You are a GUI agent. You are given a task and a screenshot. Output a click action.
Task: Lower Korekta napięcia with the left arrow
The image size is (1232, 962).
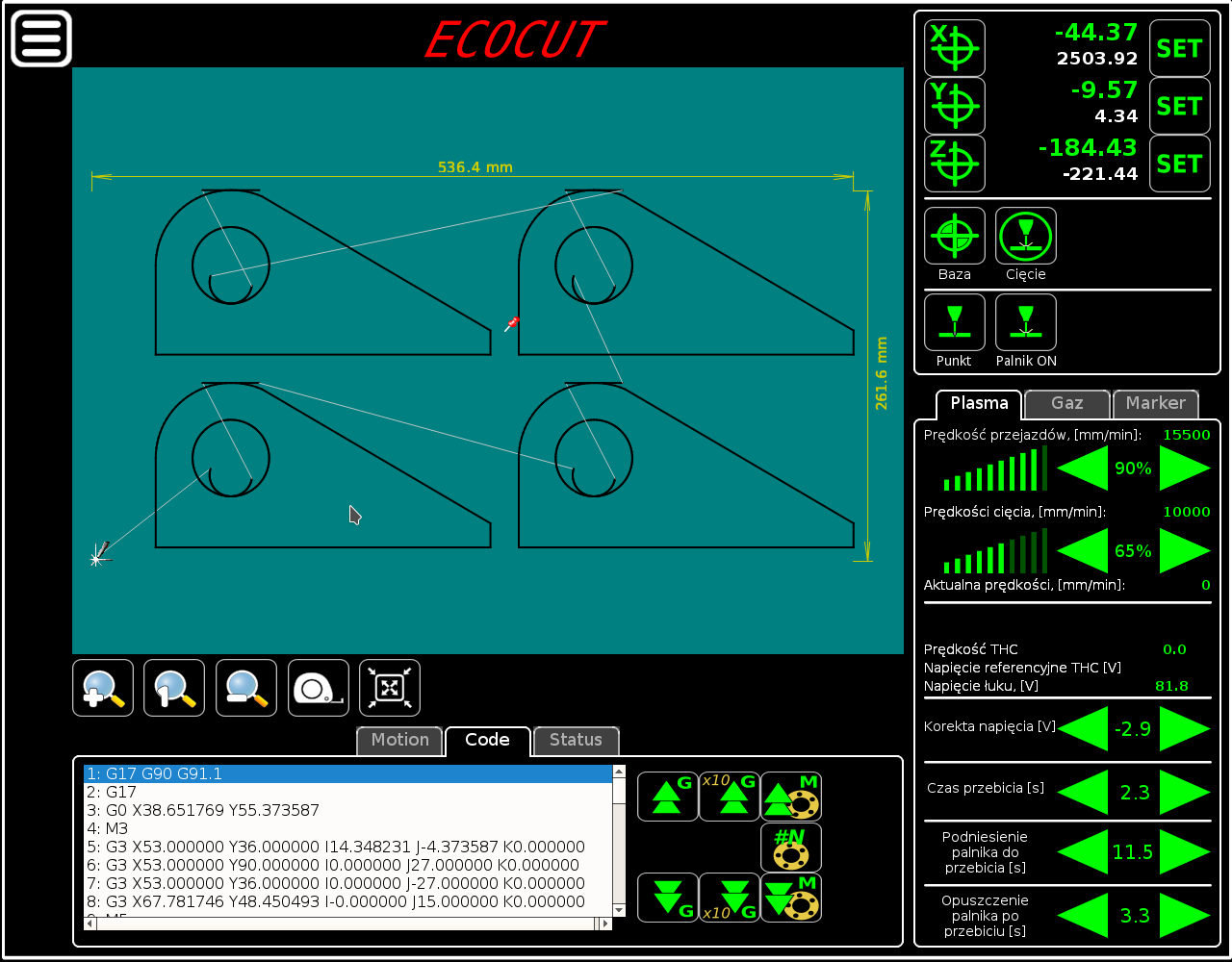coord(1083,728)
